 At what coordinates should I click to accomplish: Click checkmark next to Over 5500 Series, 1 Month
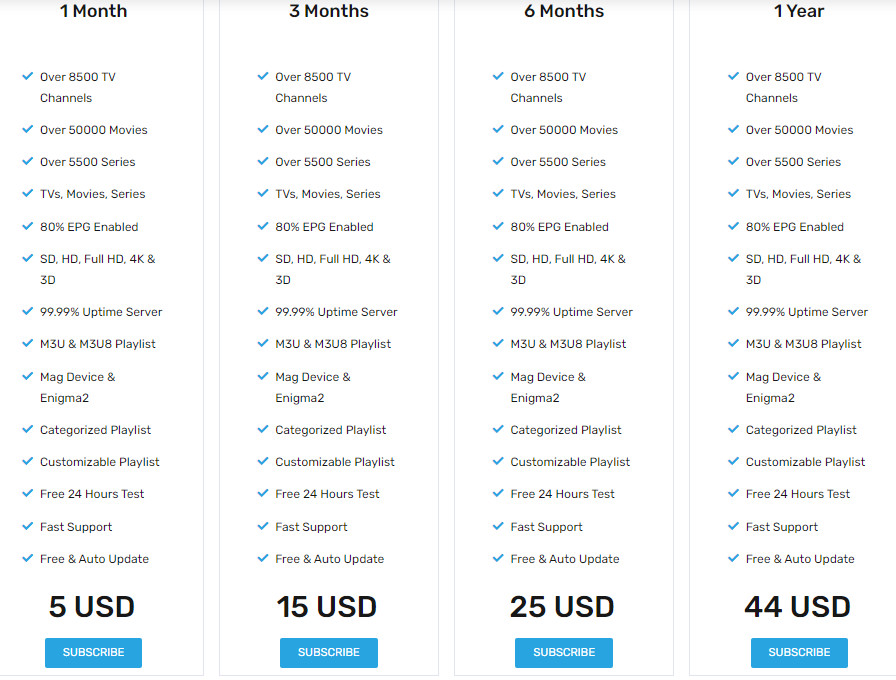pyautogui.click(x=27, y=161)
